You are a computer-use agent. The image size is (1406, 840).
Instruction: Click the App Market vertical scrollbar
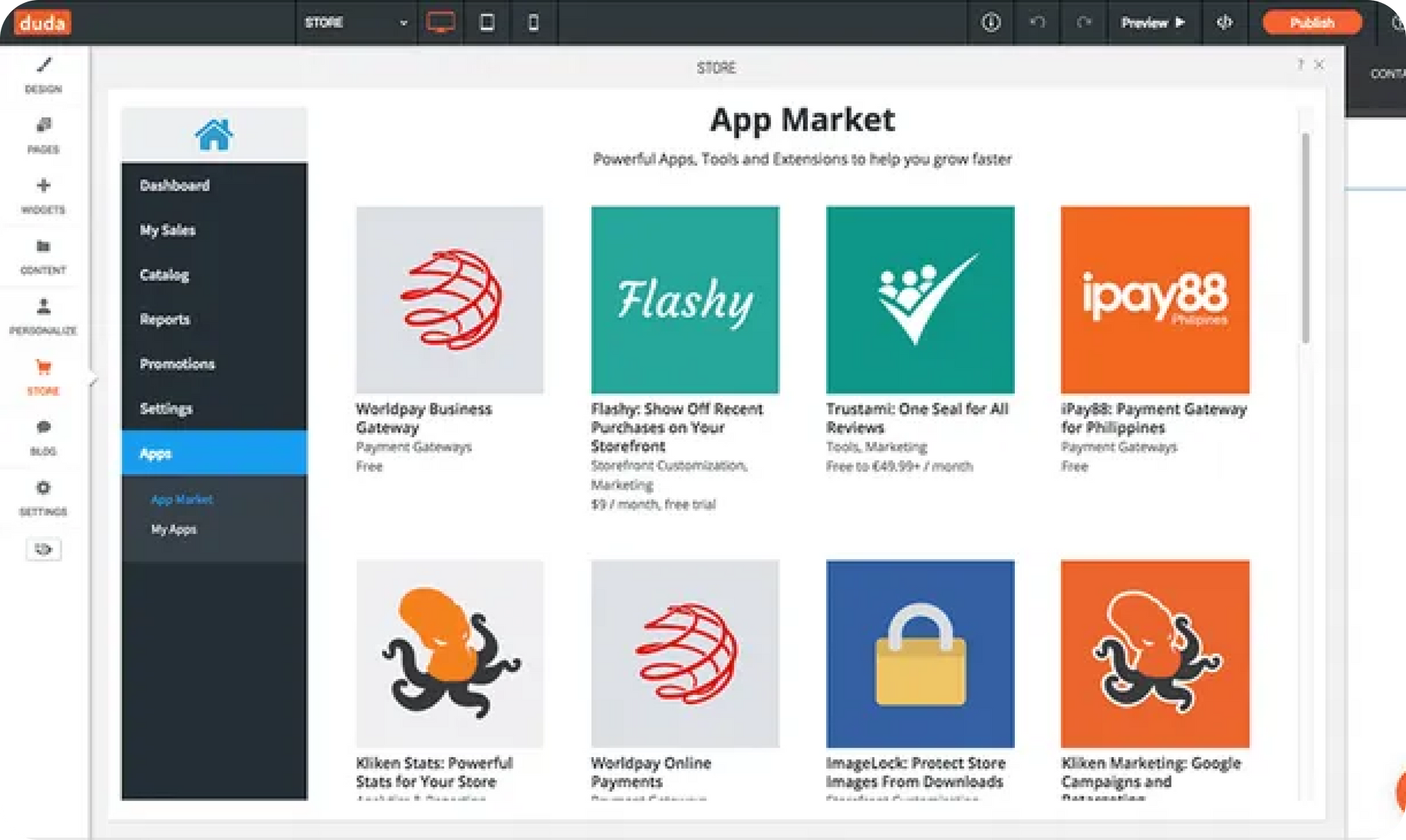[1305, 238]
